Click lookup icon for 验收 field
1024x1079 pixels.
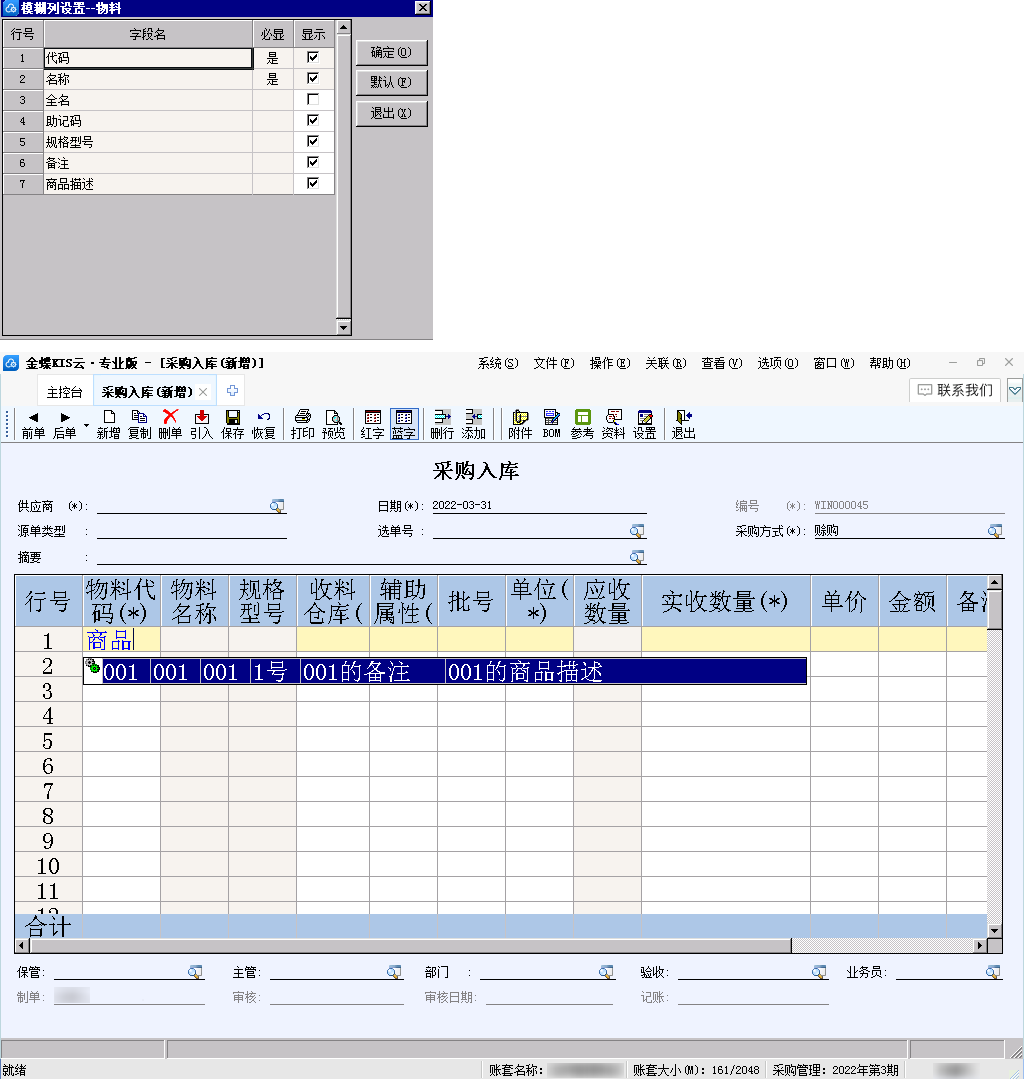tap(819, 972)
